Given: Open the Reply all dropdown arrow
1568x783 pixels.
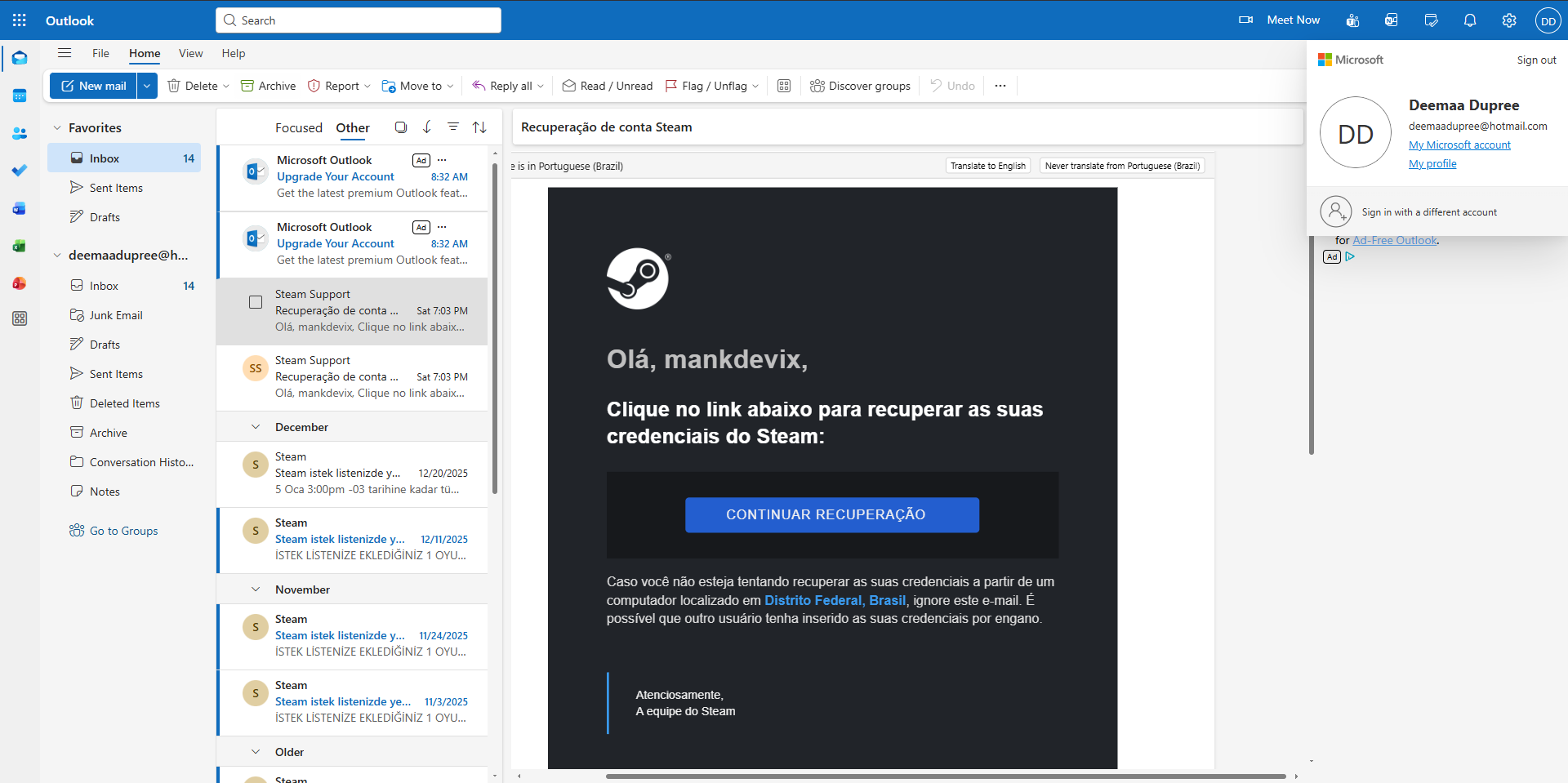Looking at the screenshot, I should [541, 86].
